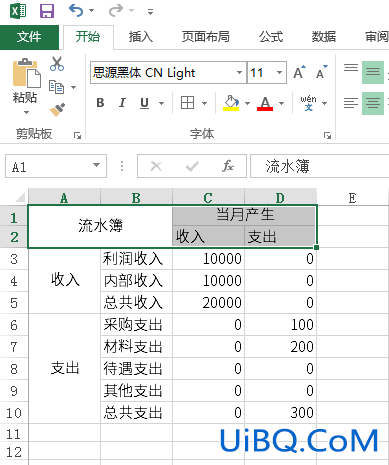389x465 pixels.
Task: Open the undo history dropdown arrow
Action: [91, 11]
